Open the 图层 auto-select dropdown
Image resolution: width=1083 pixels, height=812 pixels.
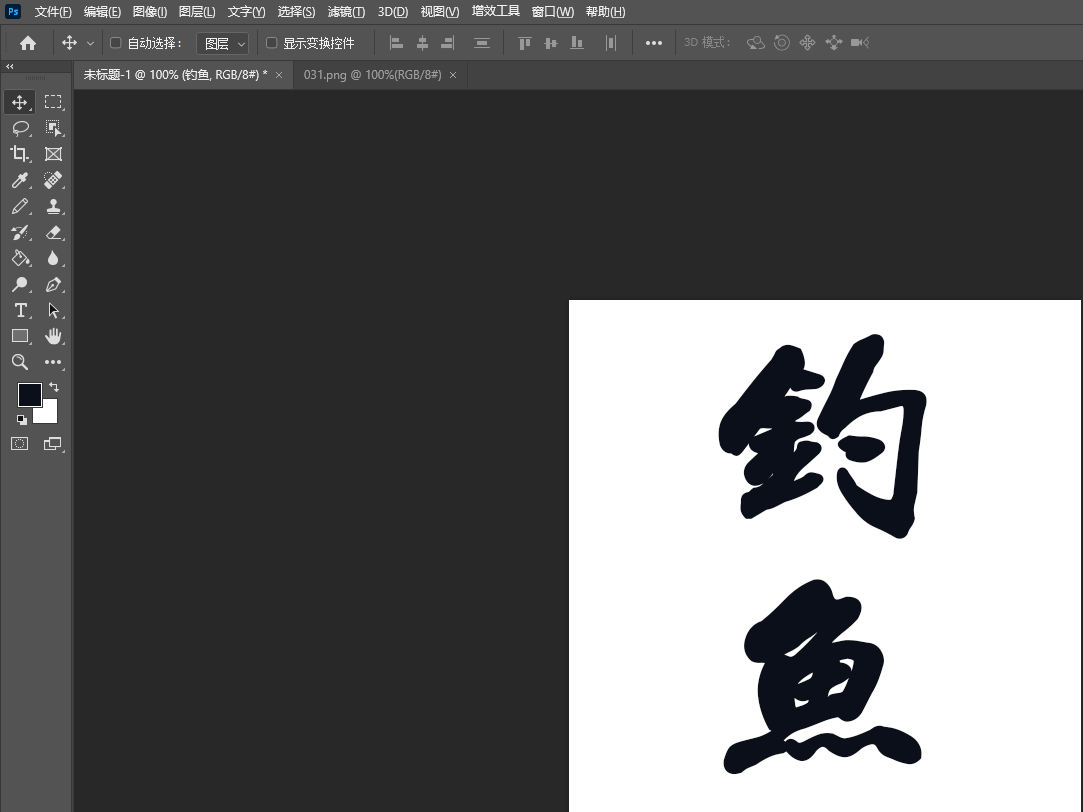(x=222, y=43)
